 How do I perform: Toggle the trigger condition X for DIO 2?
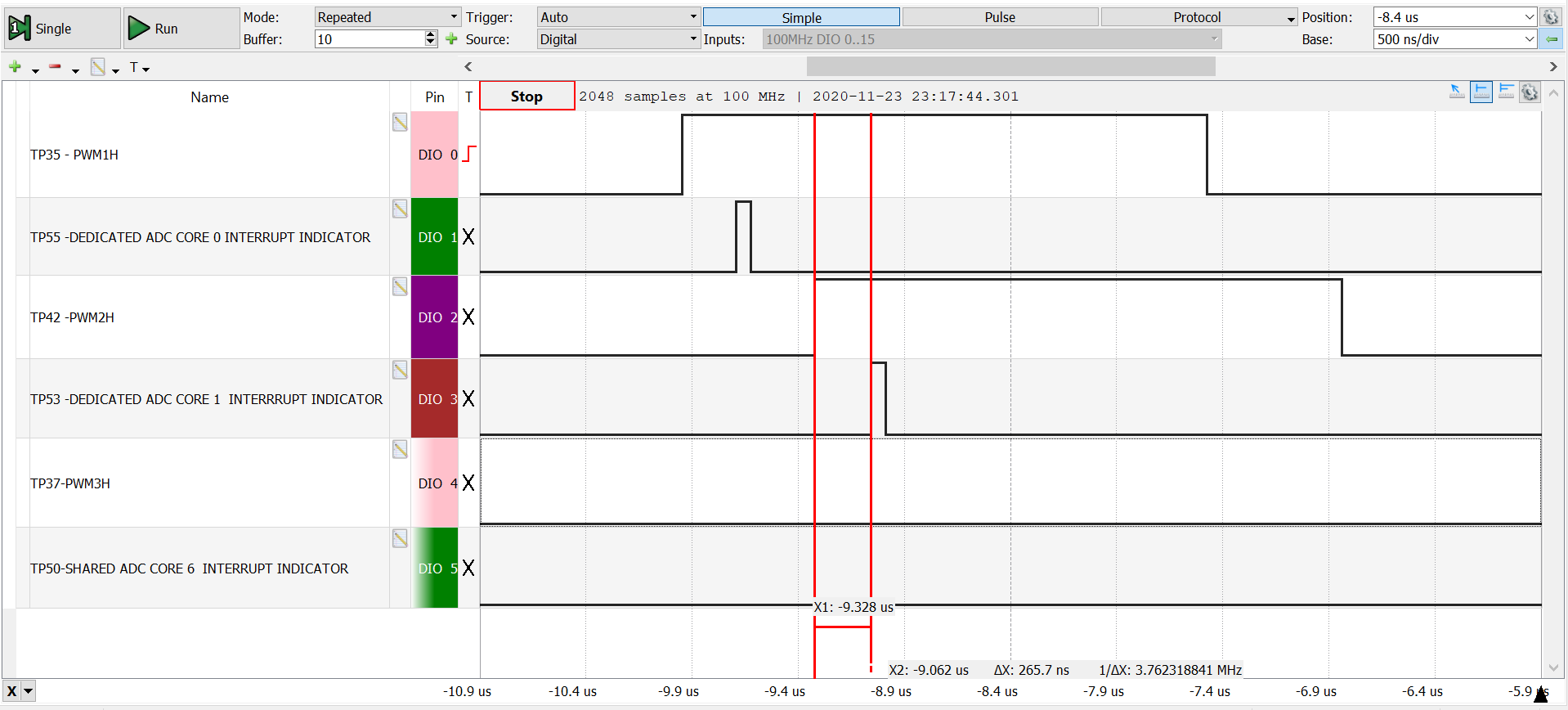[468, 317]
